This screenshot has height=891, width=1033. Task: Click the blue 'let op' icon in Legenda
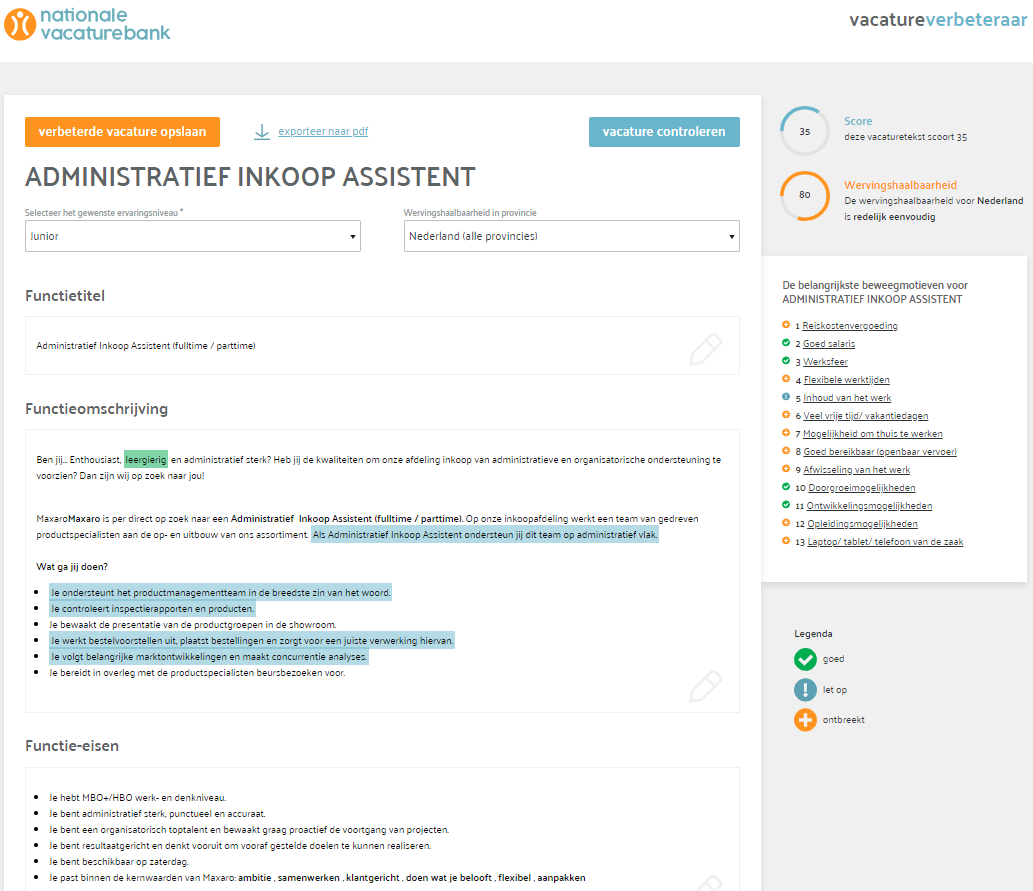point(805,689)
